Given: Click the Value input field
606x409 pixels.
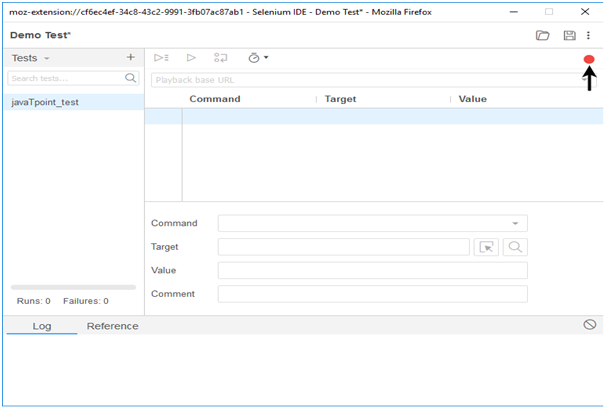Looking at the screenshot, I should (373, 271).
